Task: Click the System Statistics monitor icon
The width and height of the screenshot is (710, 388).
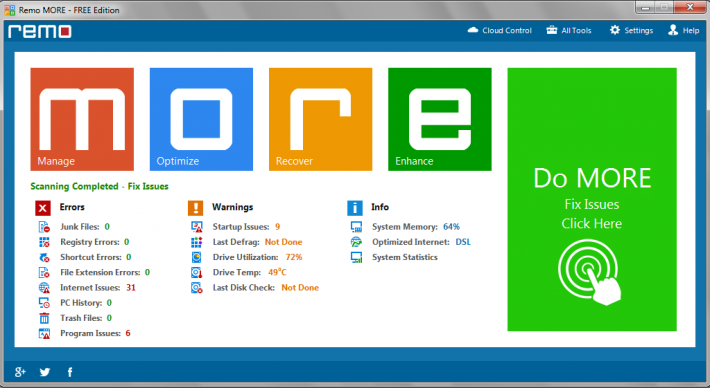Action: click(x=356, y=257)
